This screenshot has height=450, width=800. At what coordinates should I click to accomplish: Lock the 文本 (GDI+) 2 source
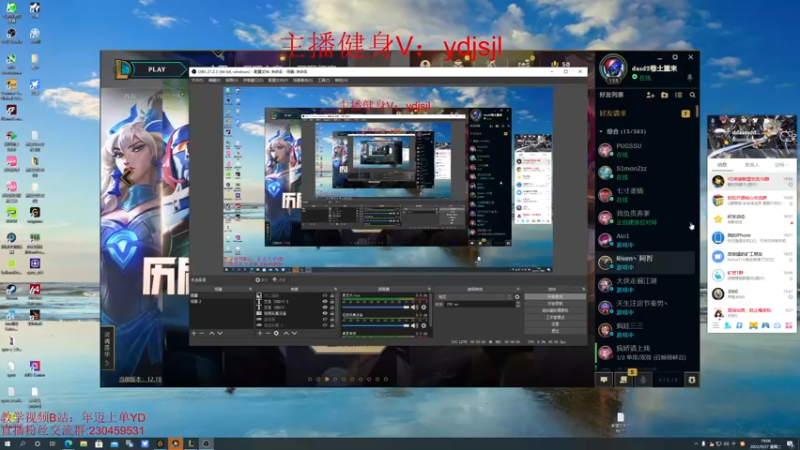pos(332,302)
